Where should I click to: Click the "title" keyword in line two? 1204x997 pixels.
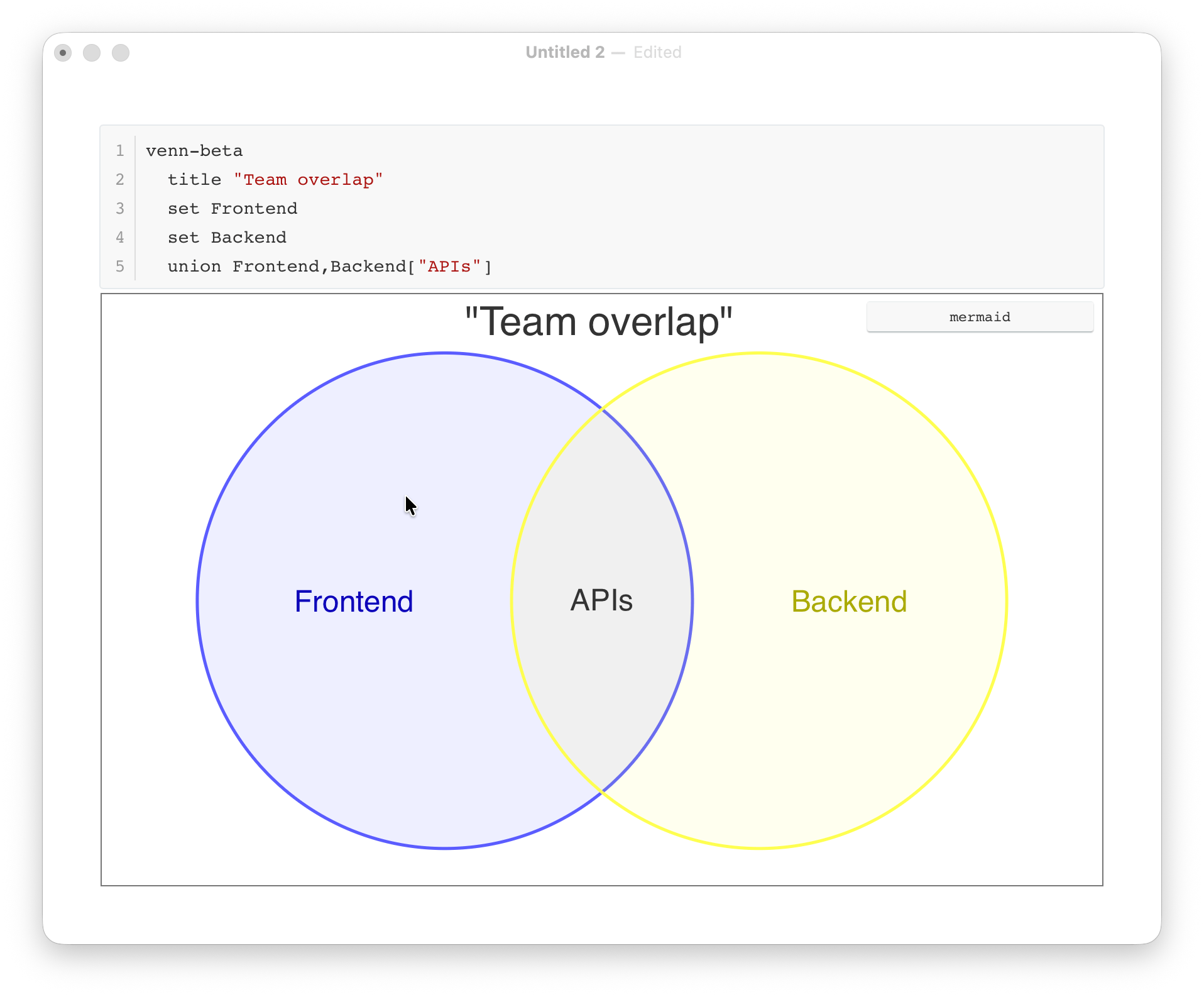[194, 180]
